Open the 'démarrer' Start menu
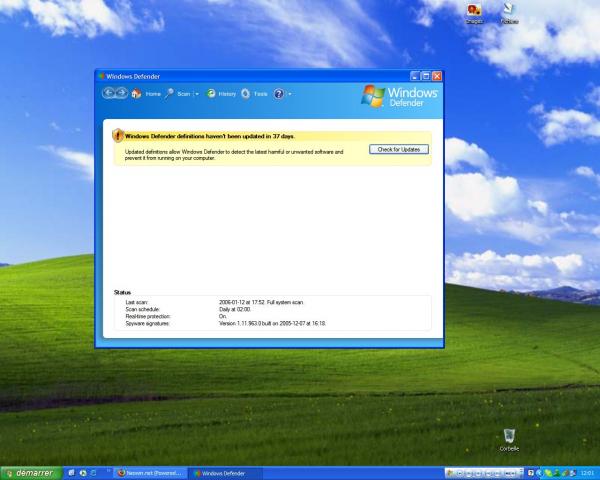600x480 pixels. [x=31, y=473]
